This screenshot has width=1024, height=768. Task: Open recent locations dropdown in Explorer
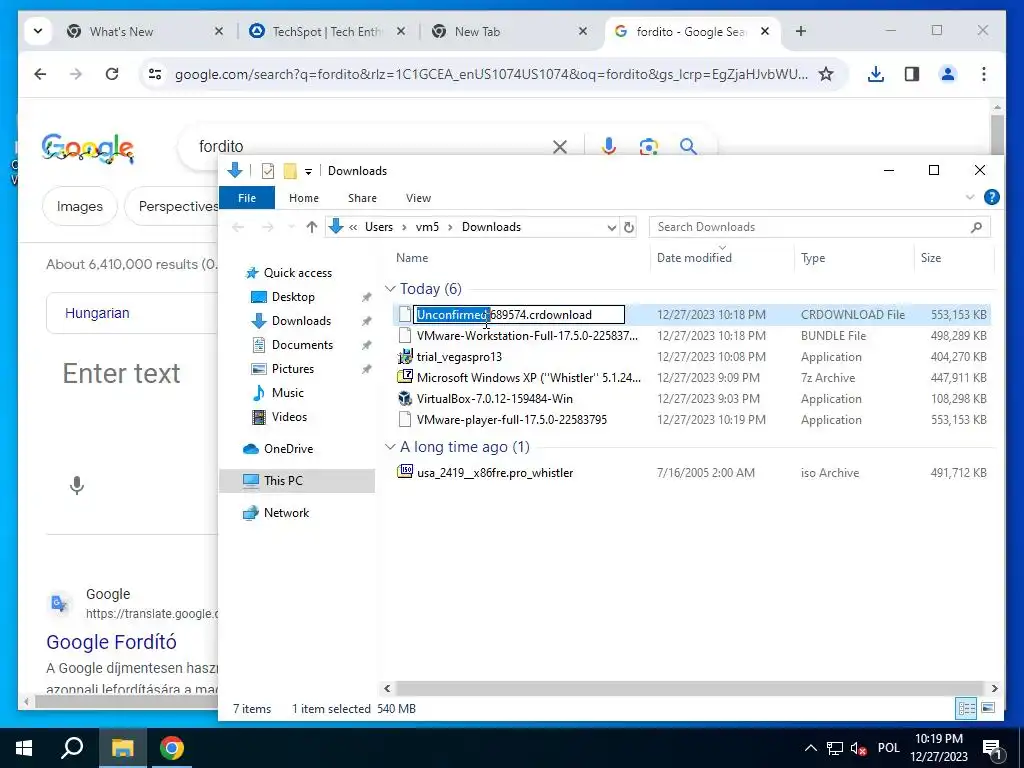point(291,227)
